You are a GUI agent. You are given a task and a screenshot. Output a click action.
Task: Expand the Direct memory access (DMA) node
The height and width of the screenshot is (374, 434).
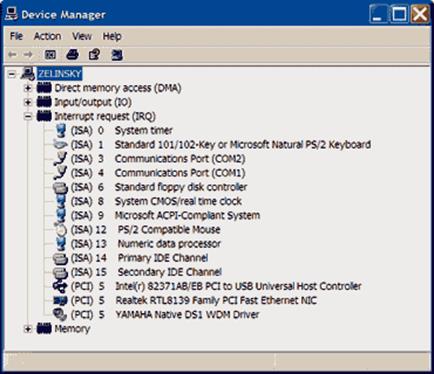tap(28, 88)
